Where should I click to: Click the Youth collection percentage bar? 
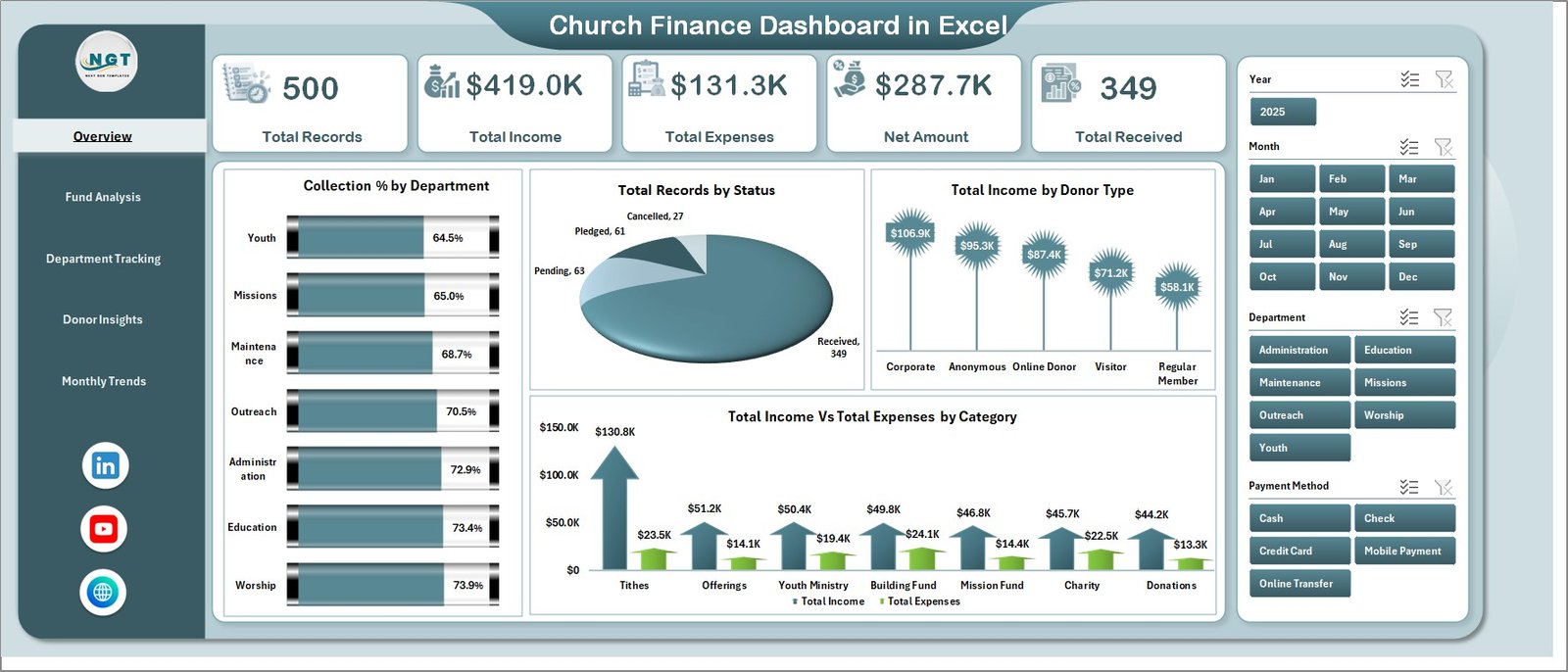click(x=392, y=238)
